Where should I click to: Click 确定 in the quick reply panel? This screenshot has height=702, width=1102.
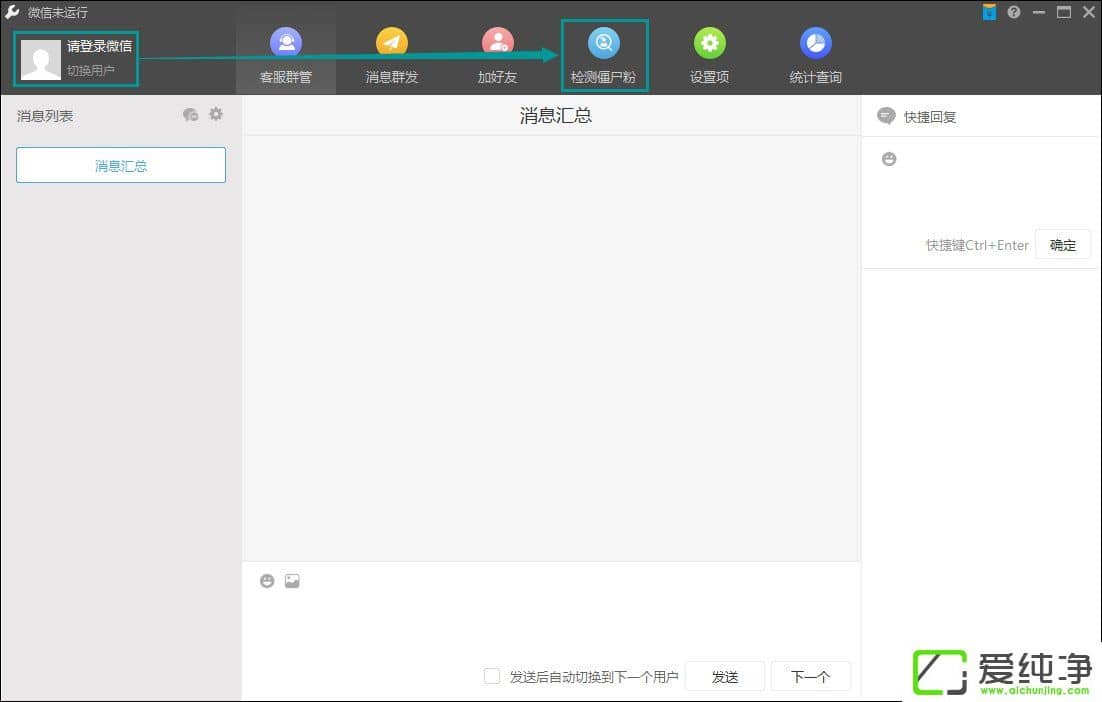[x=1062, y=245]
